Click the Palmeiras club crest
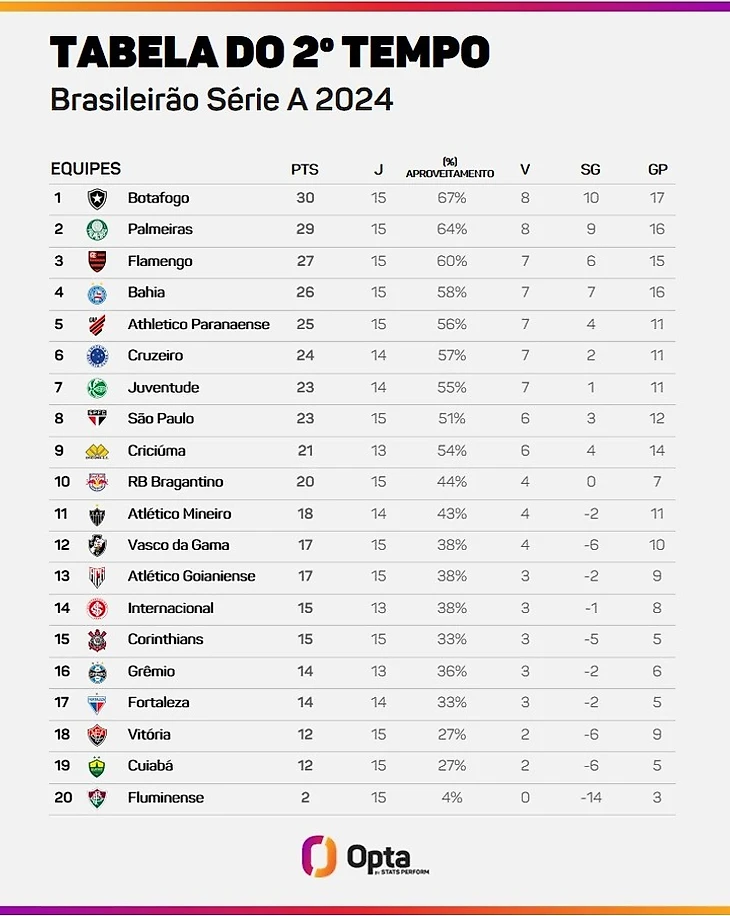The image size is (730, 916). point(97,229)
